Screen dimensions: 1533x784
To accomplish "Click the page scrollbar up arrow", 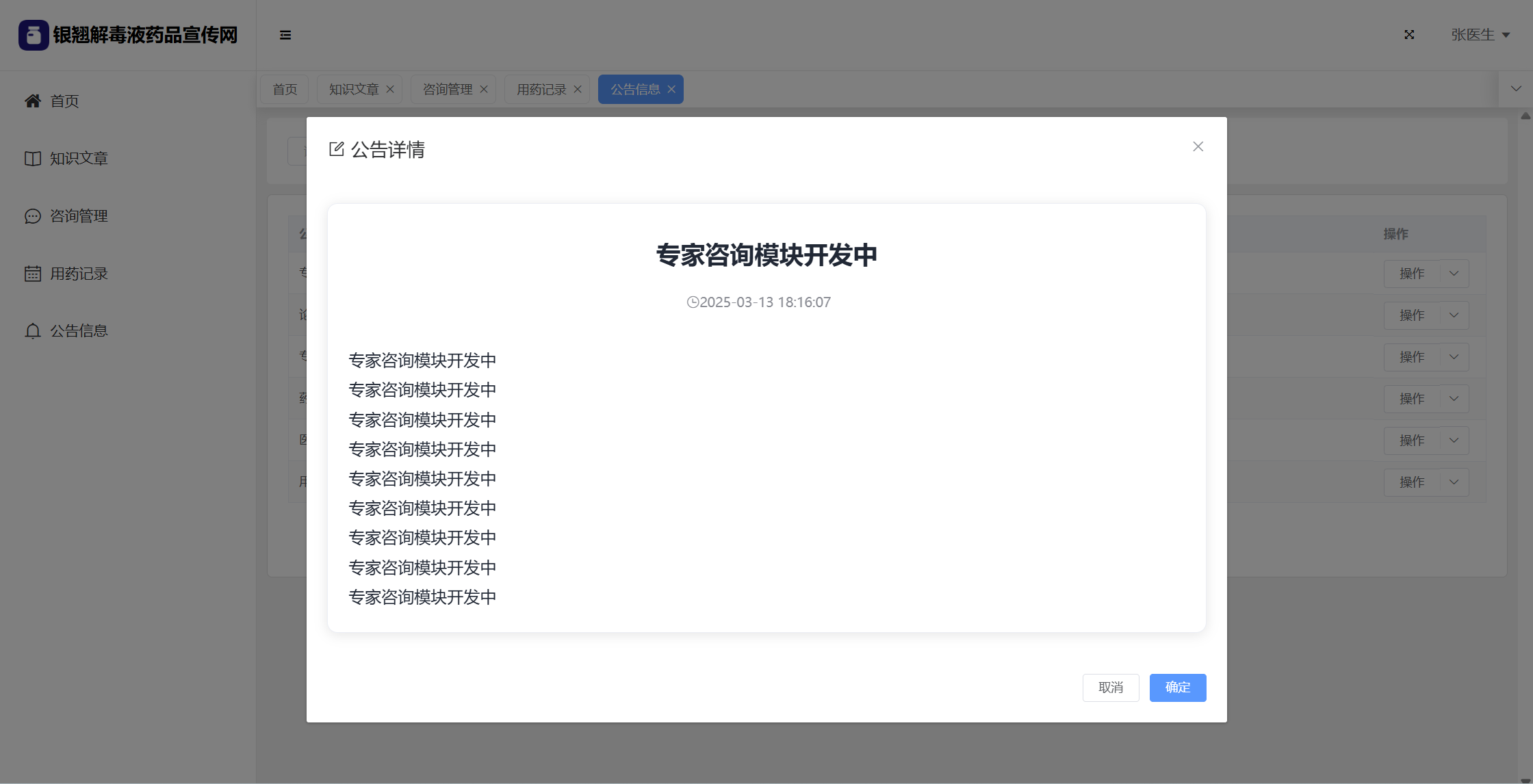I will click(1525, 116).
